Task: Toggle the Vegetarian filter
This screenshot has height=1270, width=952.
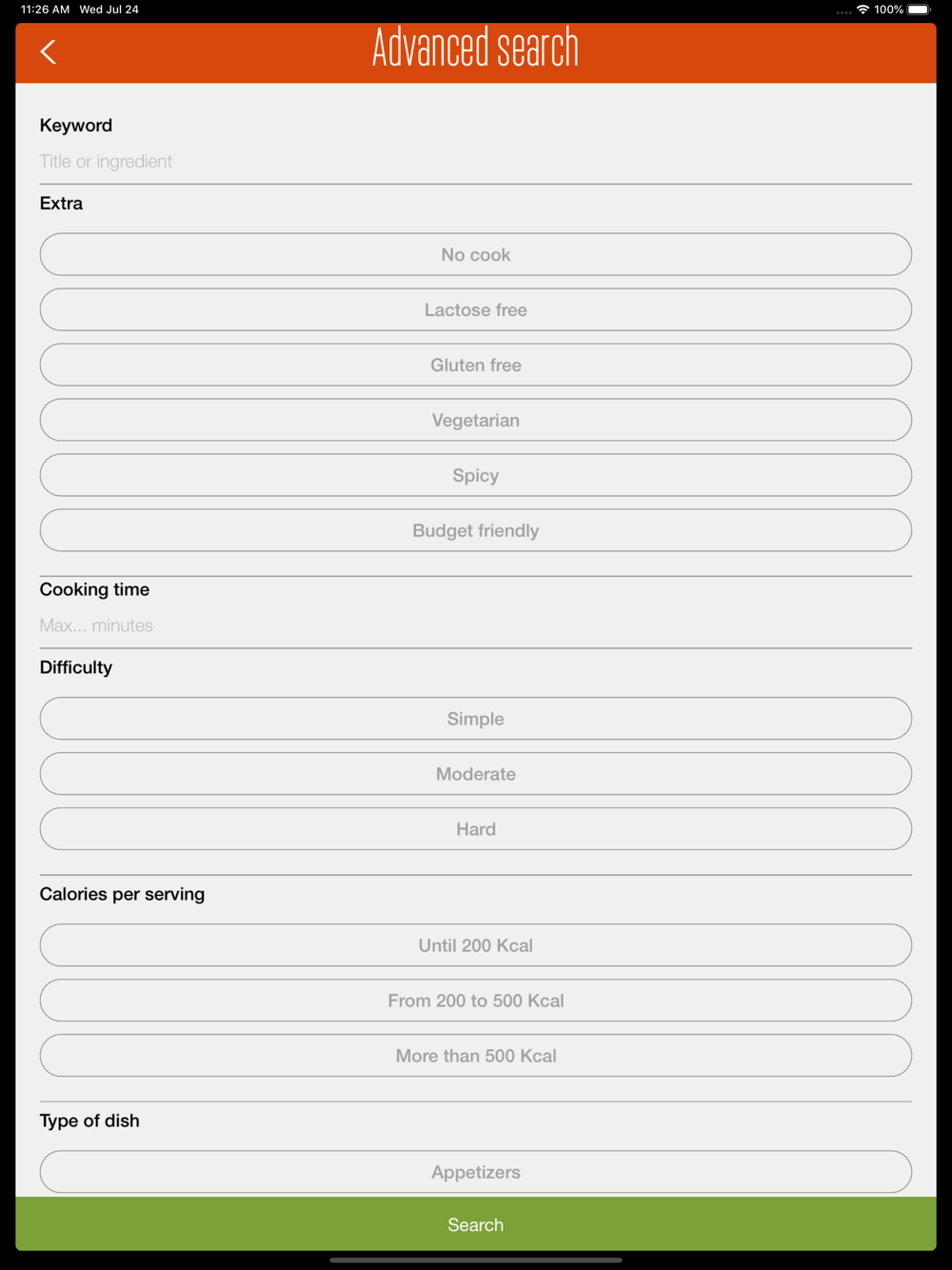Action: (x=476, y=420)
